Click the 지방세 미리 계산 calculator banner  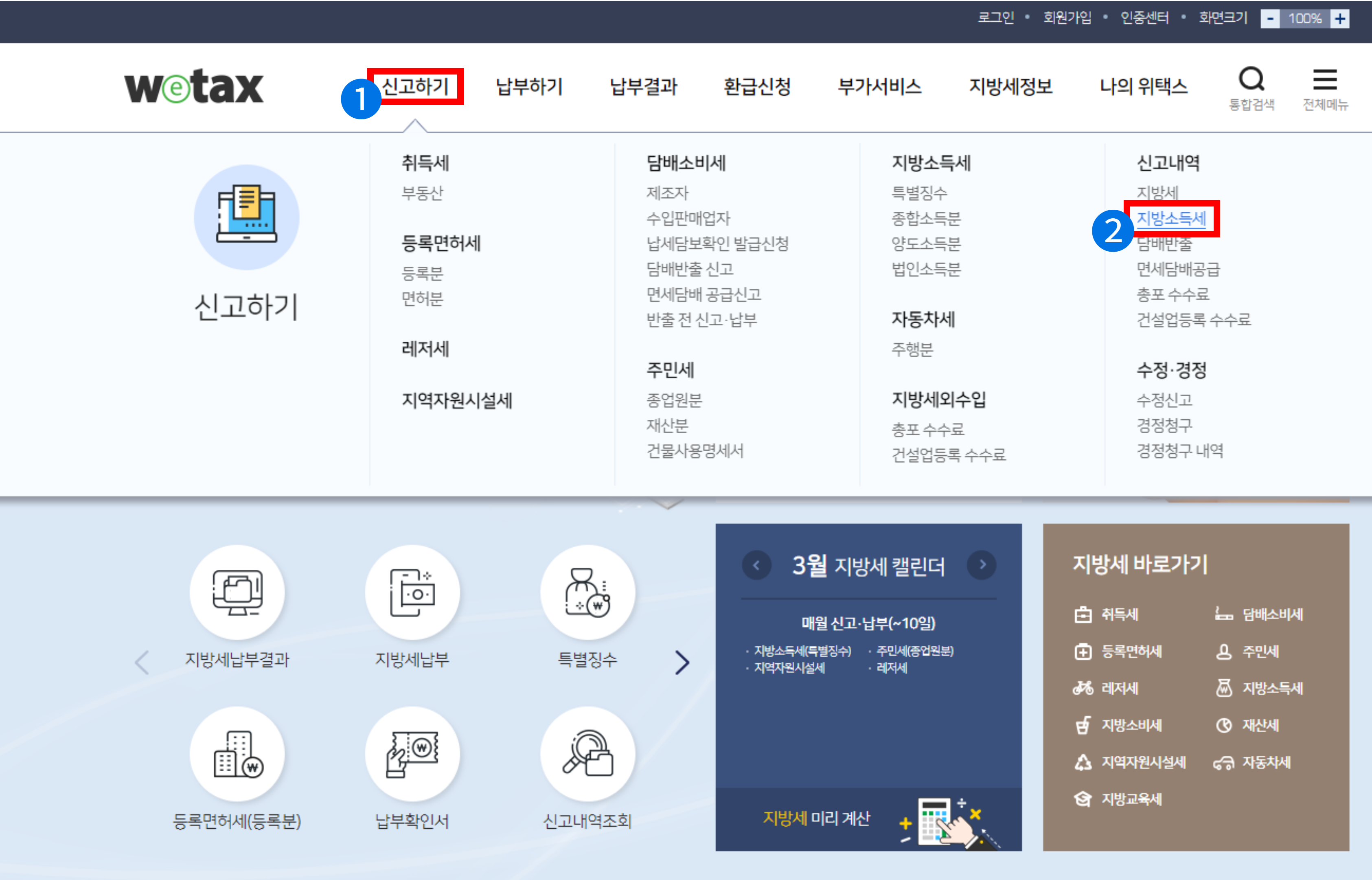click(x=868, y=819)
